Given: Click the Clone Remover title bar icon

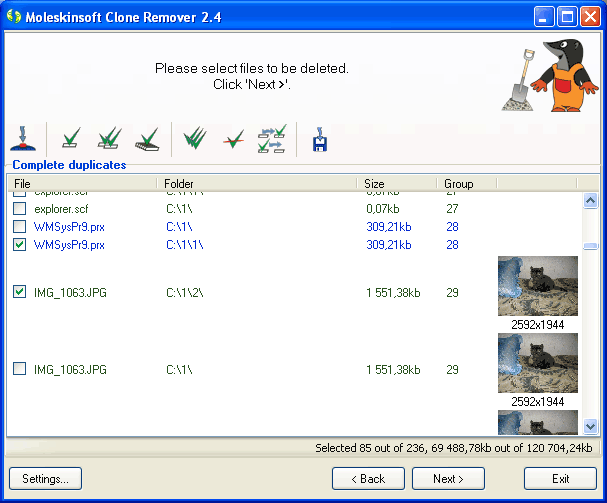Looking at the screenshot, I should click(14, 17).
